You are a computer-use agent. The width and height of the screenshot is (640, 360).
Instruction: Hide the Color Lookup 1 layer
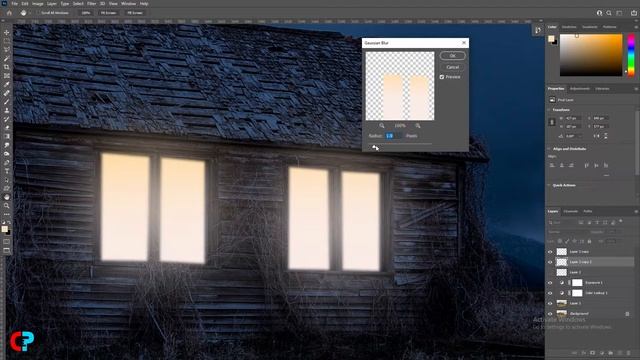tap(550, 293)
